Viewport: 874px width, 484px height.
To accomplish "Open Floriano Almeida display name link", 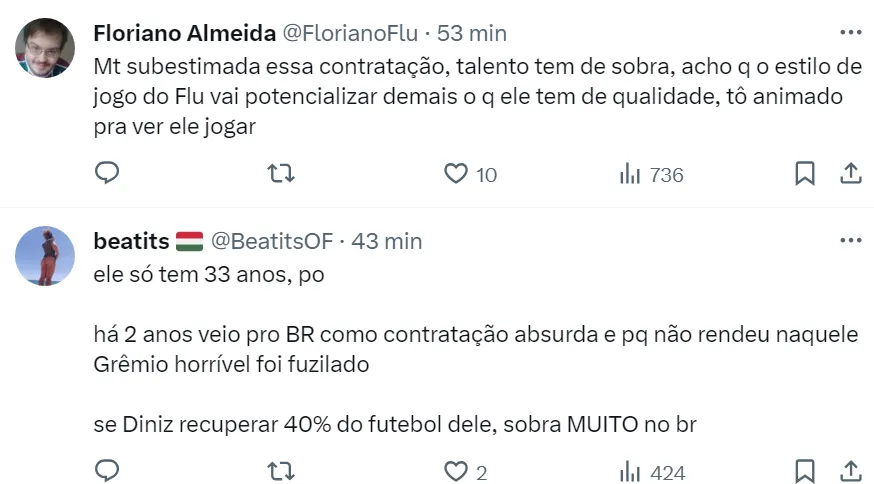I will [184, 33].
